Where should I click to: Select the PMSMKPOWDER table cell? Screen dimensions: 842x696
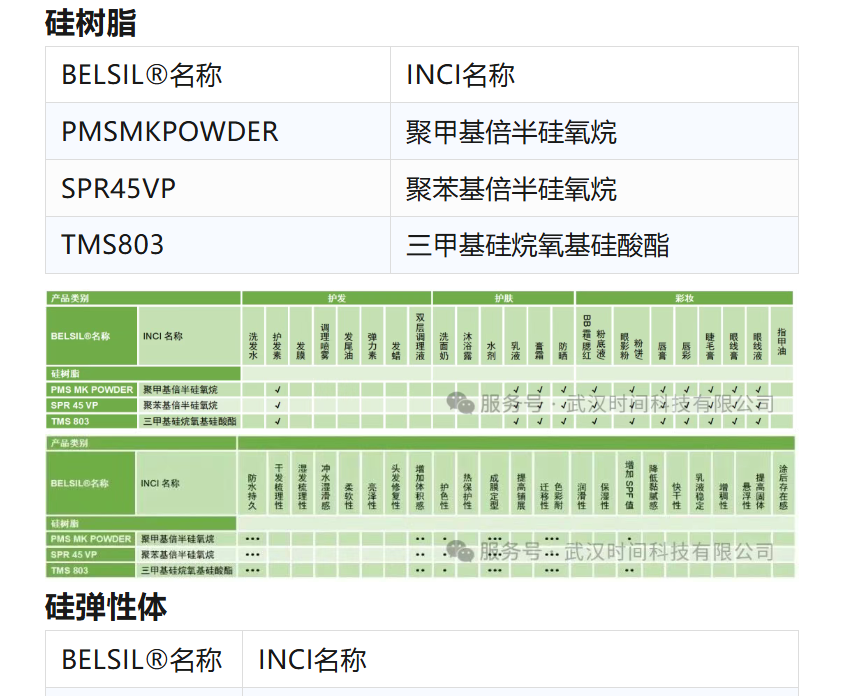pos(170,132)
